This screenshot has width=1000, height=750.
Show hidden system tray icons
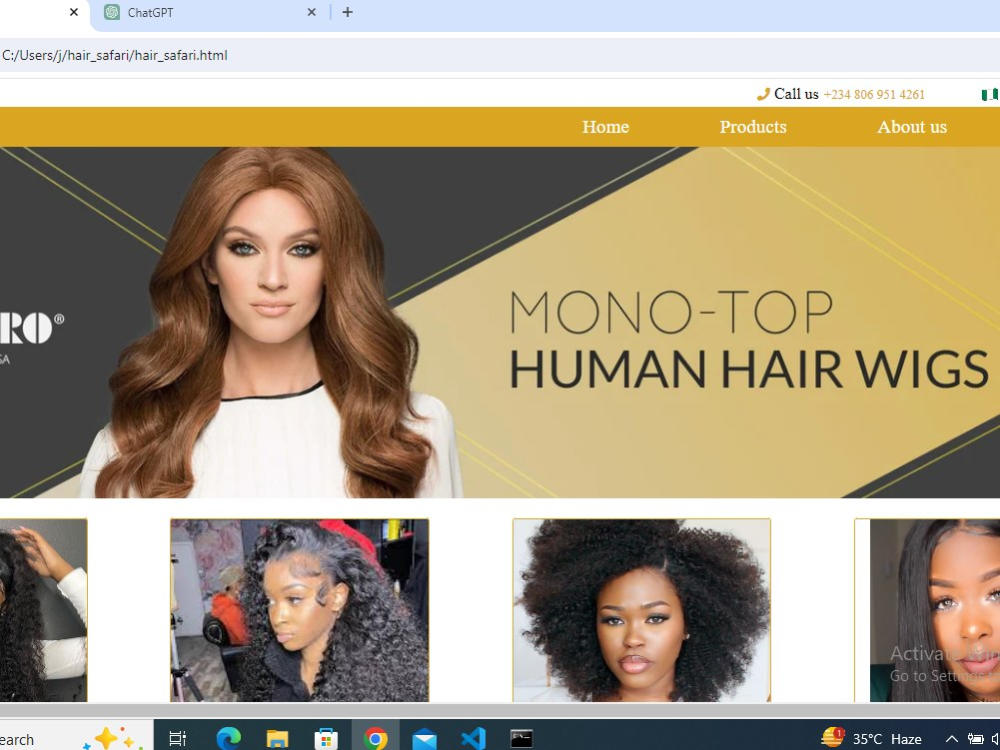pyautogui.click(x=952, y=739)
